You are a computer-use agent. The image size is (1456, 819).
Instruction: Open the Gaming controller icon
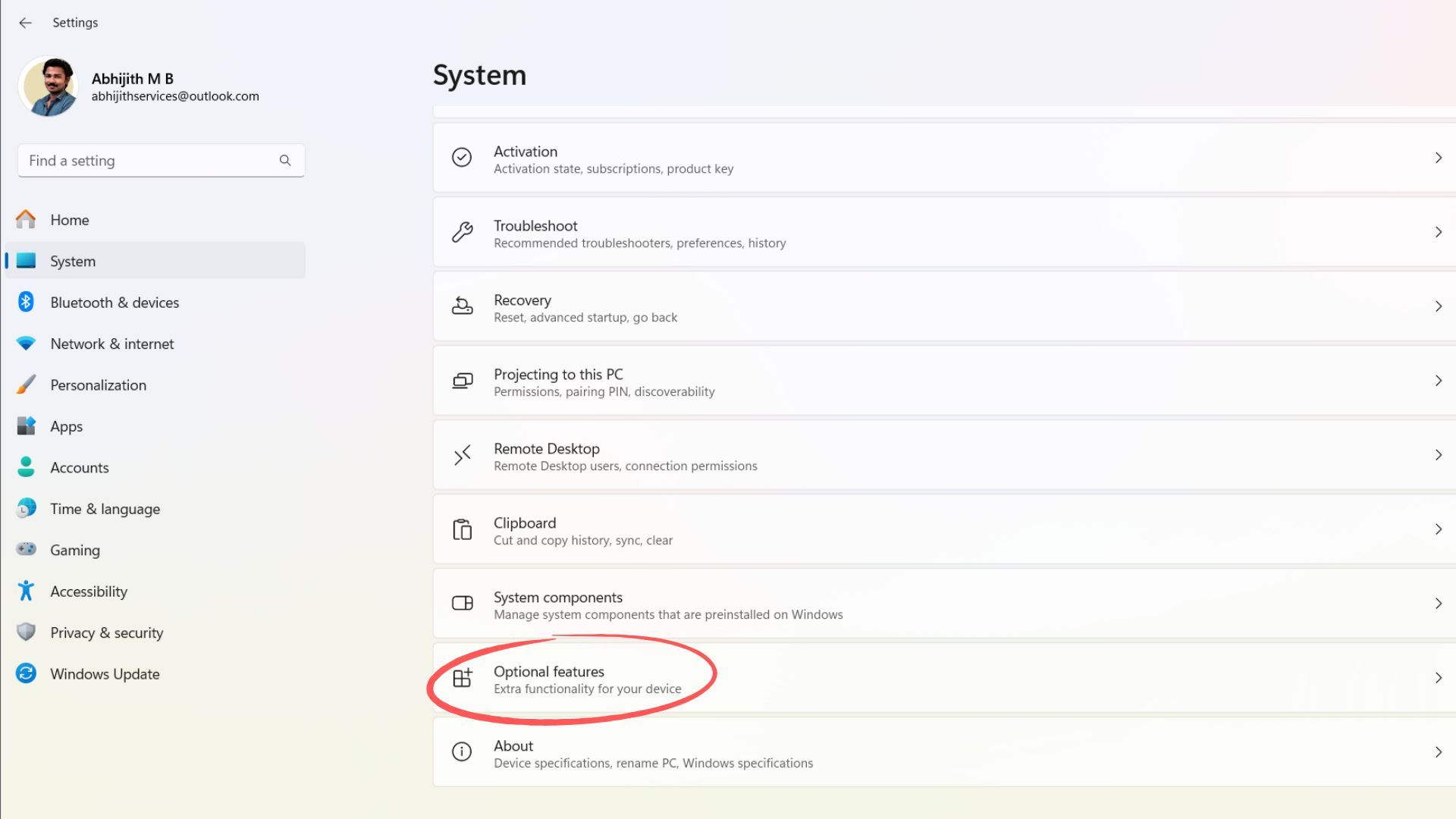25,550
